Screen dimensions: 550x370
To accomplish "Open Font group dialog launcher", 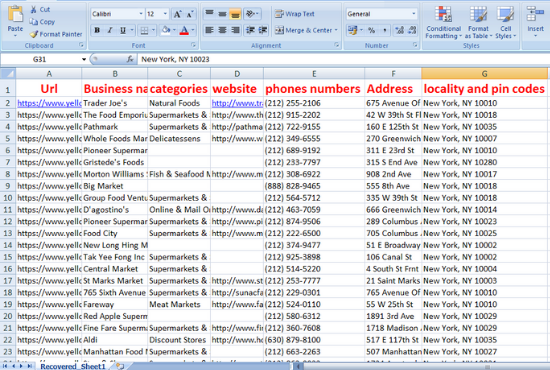I will (193, 45).
